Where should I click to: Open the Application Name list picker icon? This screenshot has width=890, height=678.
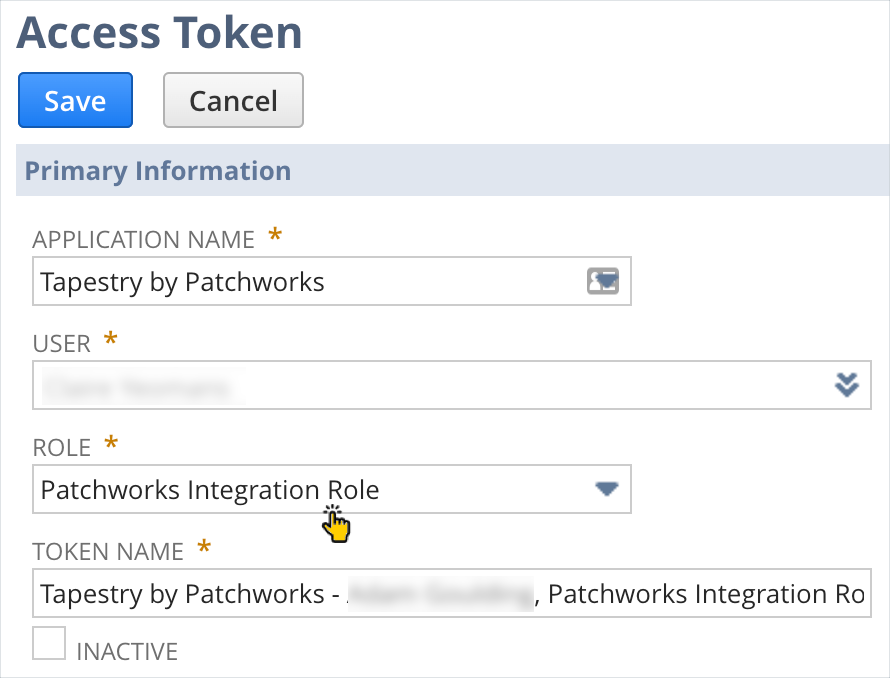tap(602, 282)
